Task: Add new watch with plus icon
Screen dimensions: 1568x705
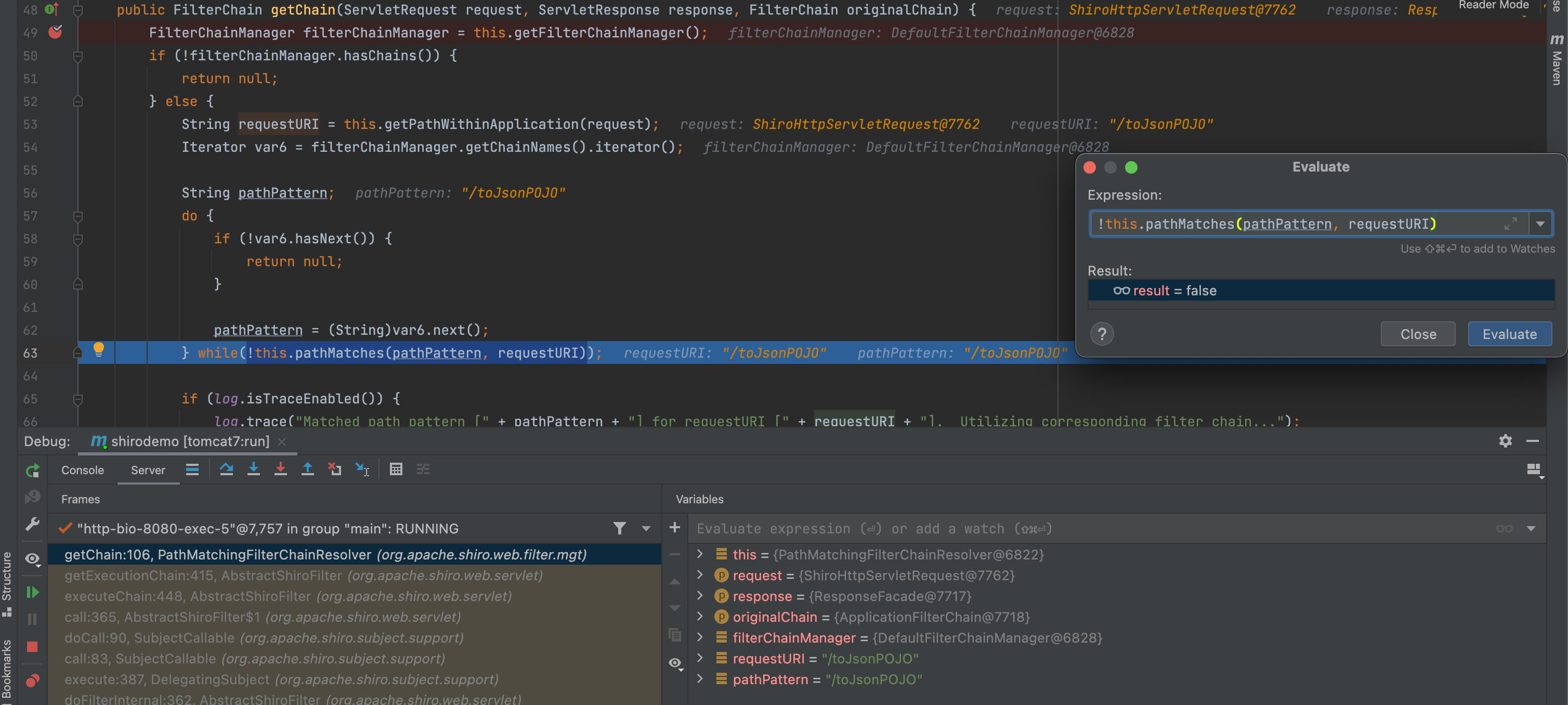Action: point(674,528)
